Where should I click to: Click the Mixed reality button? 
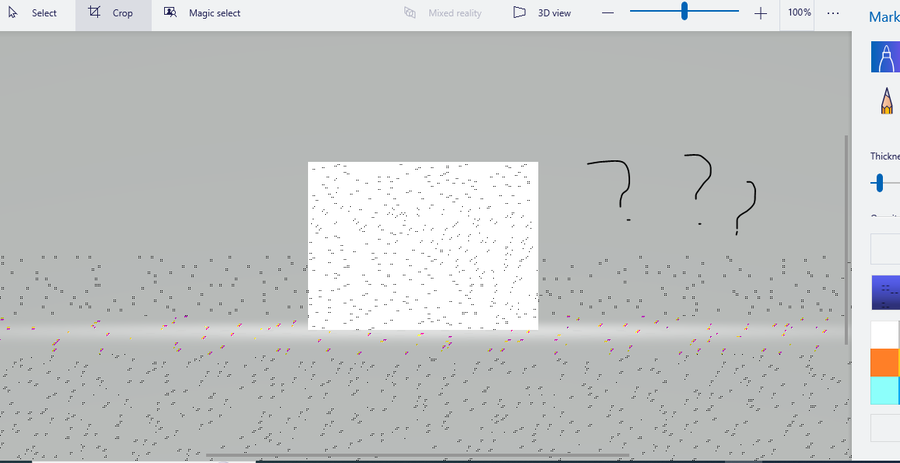pos(443,13)
